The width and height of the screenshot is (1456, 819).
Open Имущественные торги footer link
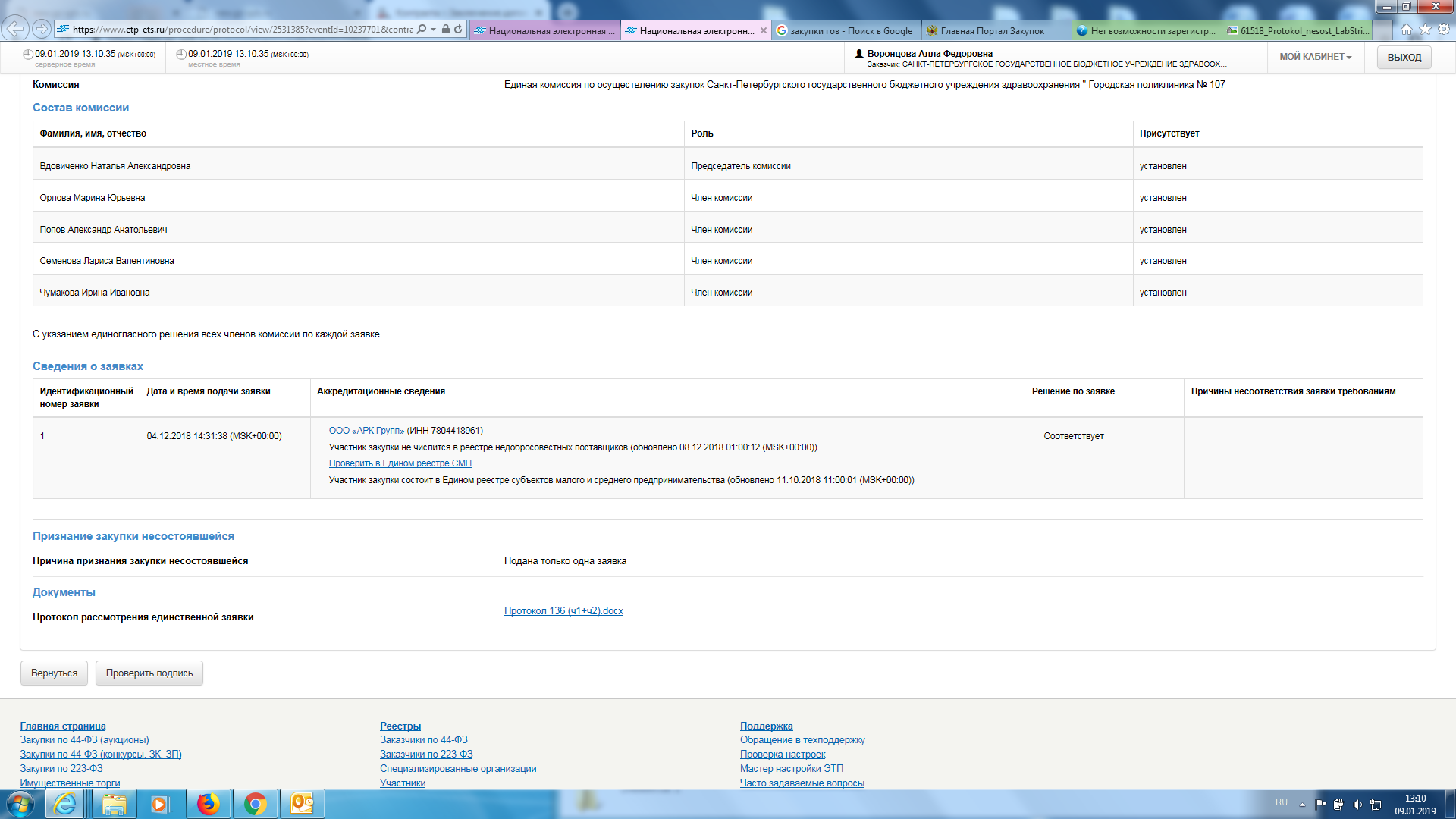(70, 783)
